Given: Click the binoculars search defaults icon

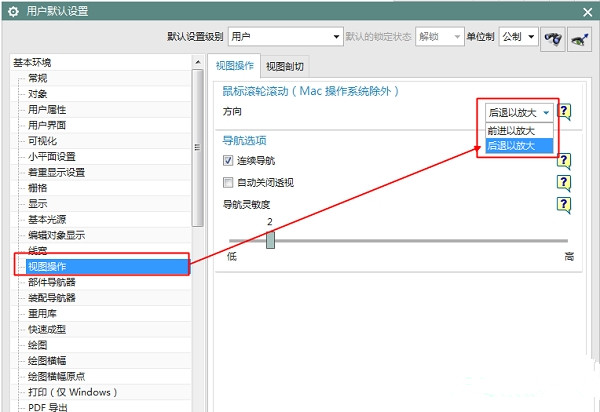Looking at the screenshot, I should point(552,37).
